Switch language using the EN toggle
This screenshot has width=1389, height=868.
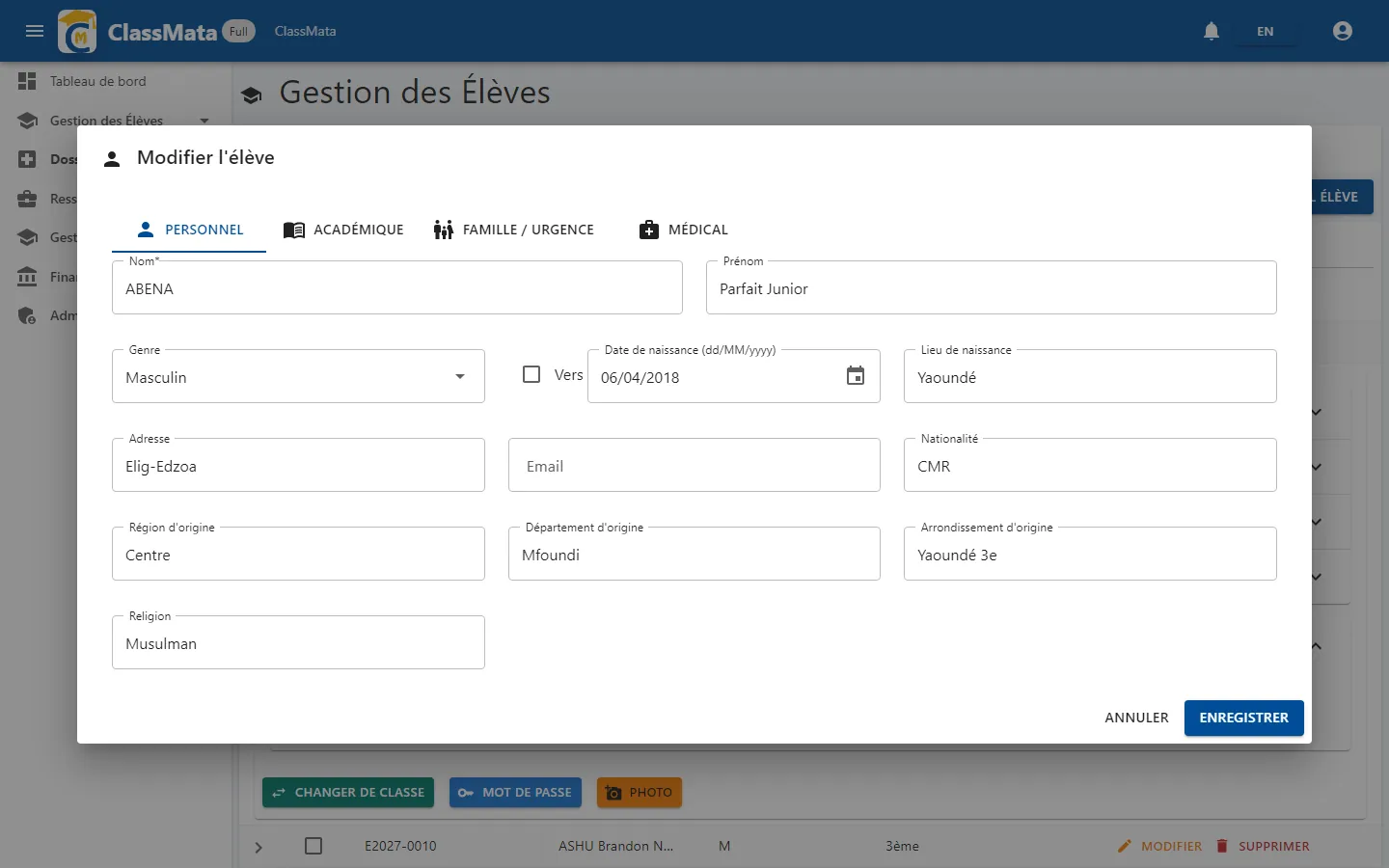point(1265,31)
